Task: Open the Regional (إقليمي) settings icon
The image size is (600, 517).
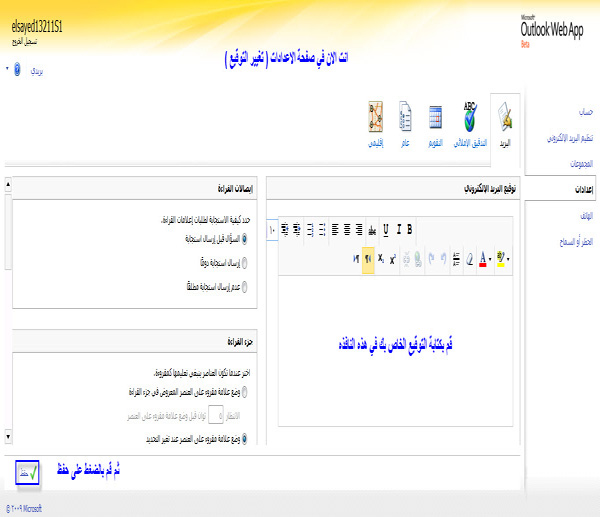Action: point(376,124)
